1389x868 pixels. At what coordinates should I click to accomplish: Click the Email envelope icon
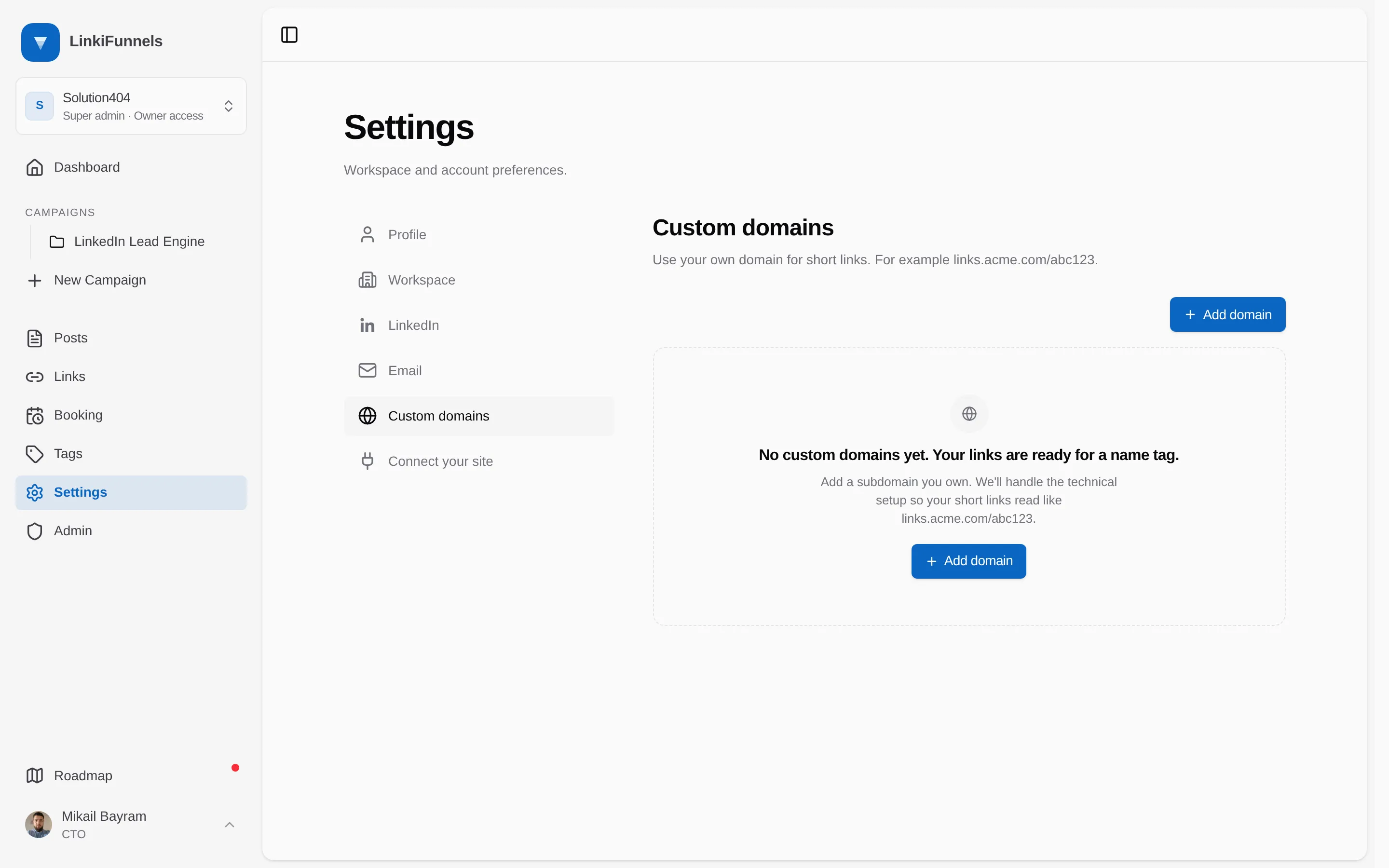(368, 370)
